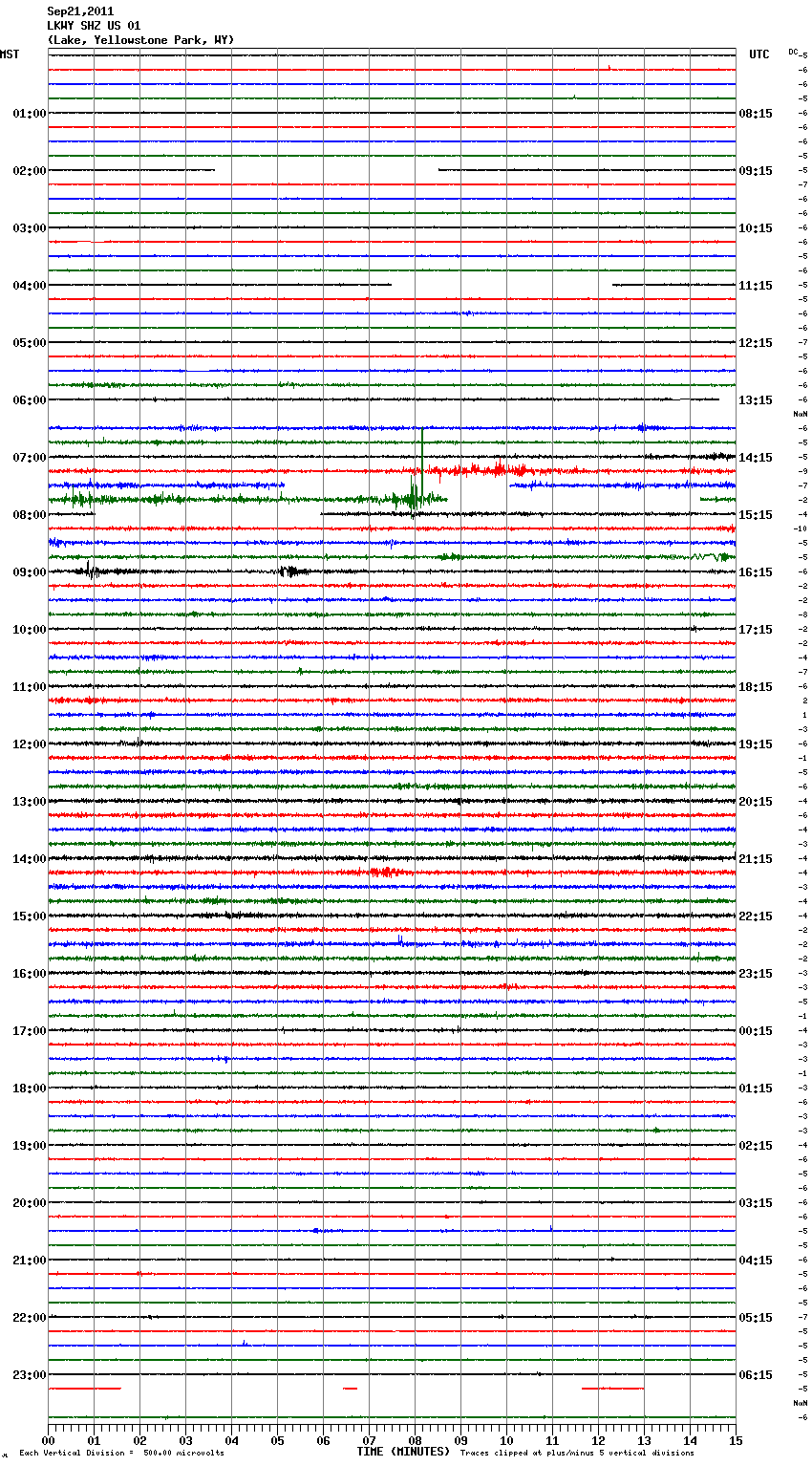Viewport: 812px width, 1466px height.
Task: Click the 16:15 UTC time label
Action: tap(756, 572)
